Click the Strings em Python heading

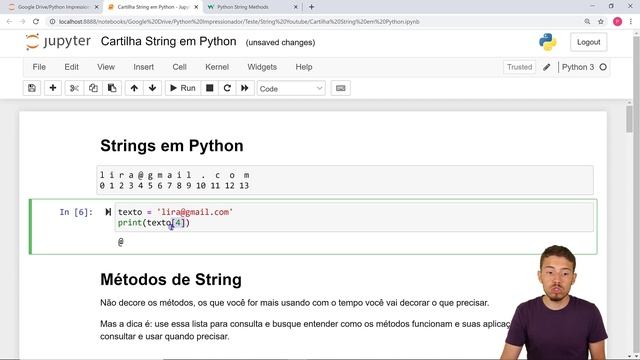pos(172,146)
